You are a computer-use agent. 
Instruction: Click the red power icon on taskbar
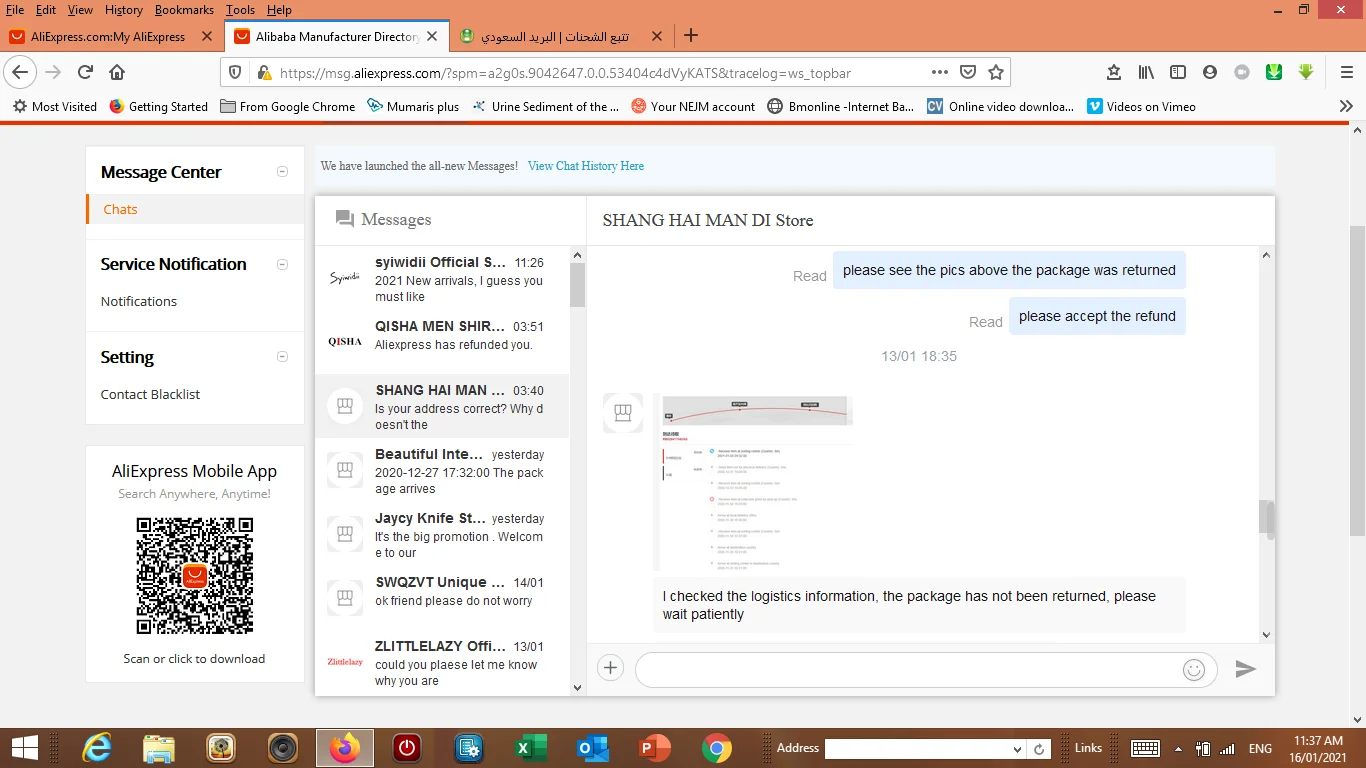tap(407, 748)
